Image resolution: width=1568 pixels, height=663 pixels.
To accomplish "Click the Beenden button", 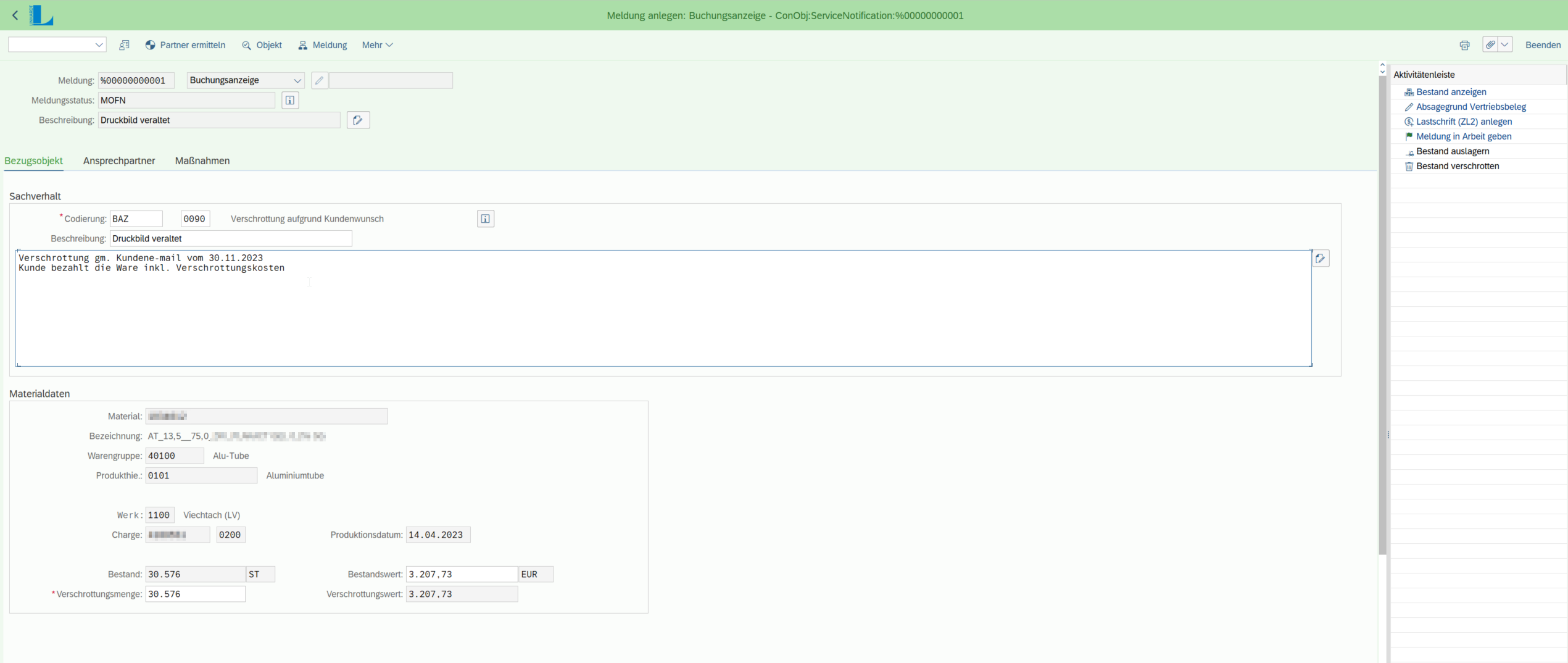I will (x=1543, y=45).
